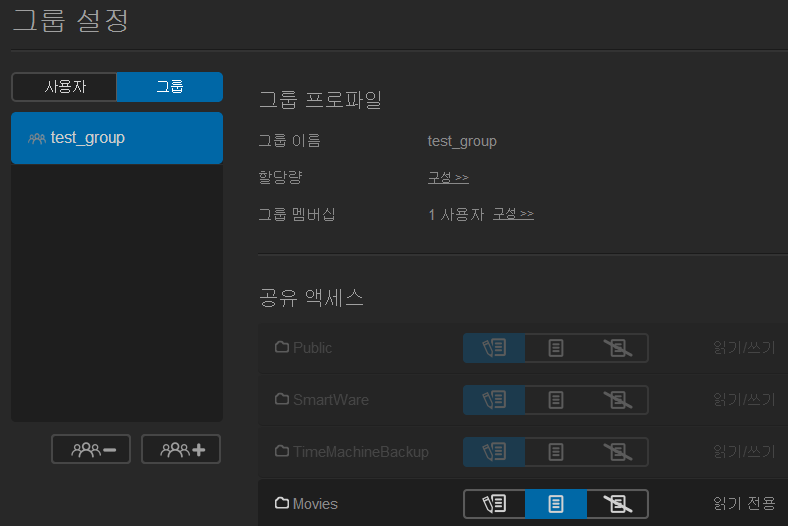Set Movies share to no access
788x526 pixels.
617,504
